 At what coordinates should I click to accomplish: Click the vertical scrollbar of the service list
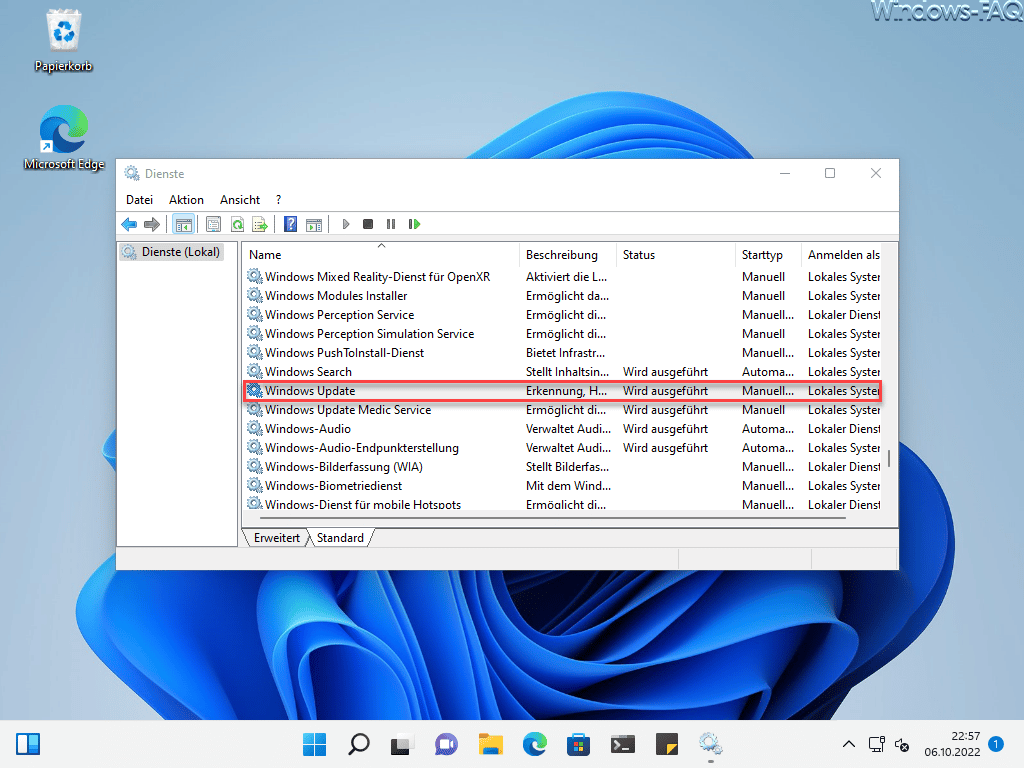[889, 459]
